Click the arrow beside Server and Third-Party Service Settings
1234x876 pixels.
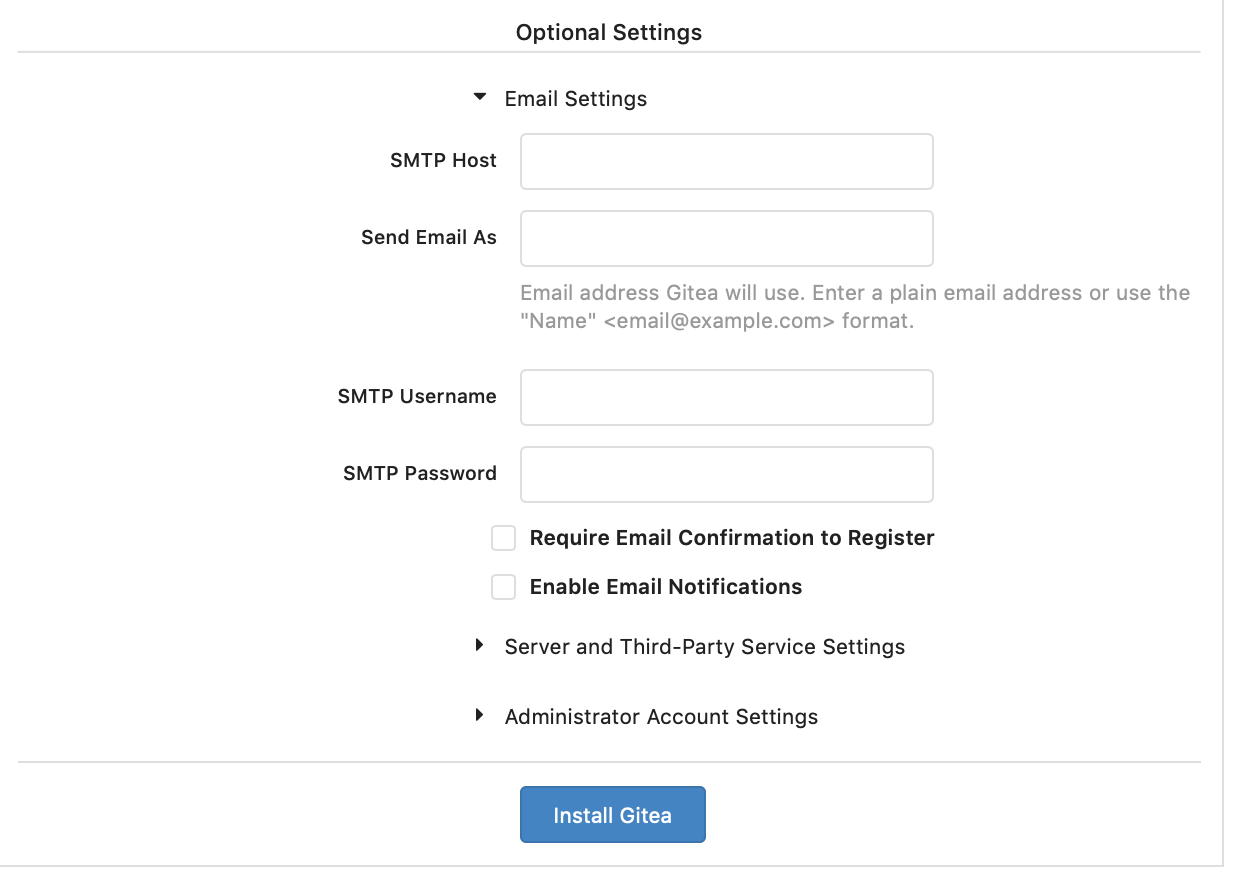click(480, 646)
